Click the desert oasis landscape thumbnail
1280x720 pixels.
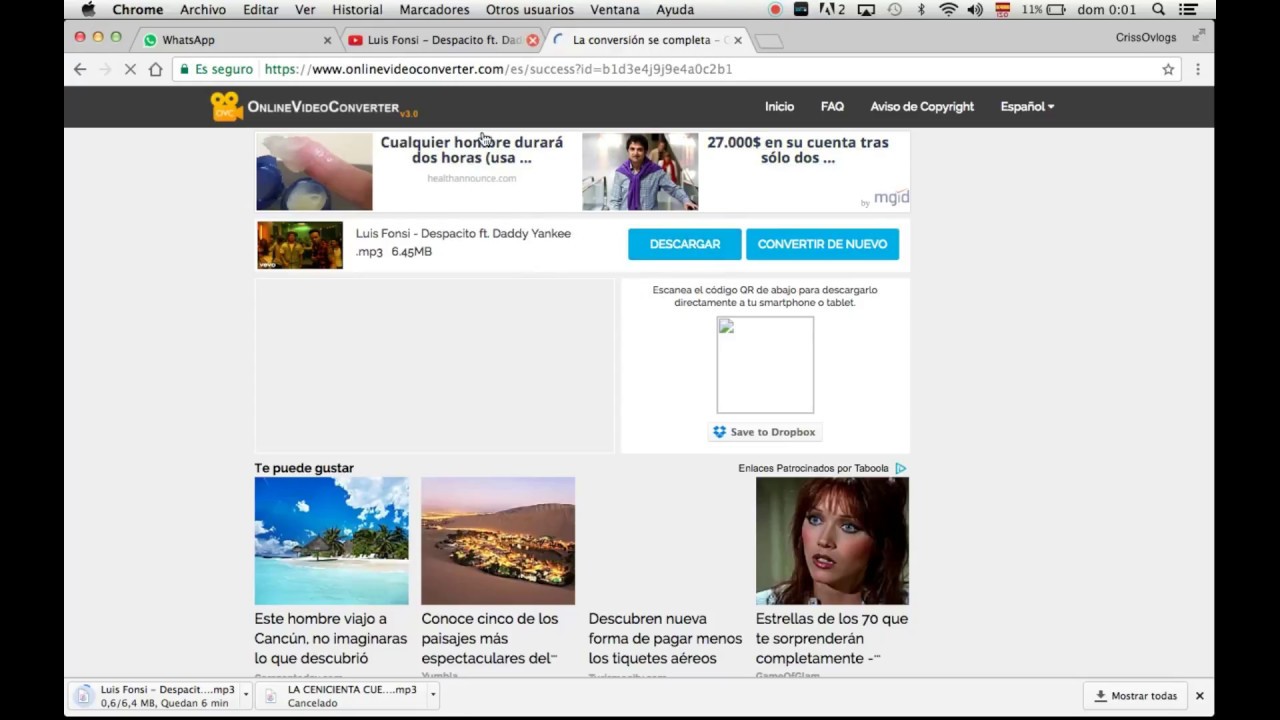498,541
